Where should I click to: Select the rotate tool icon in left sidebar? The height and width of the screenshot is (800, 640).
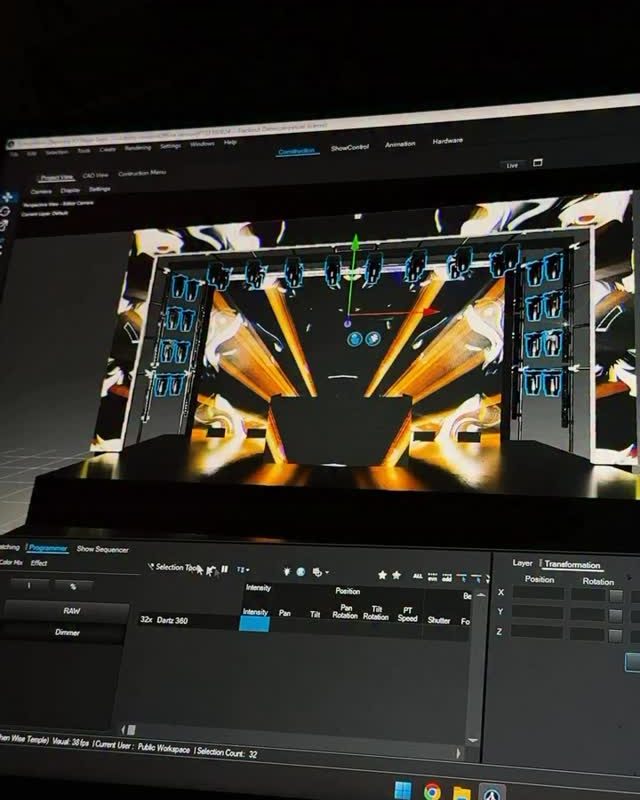point(6,211)
